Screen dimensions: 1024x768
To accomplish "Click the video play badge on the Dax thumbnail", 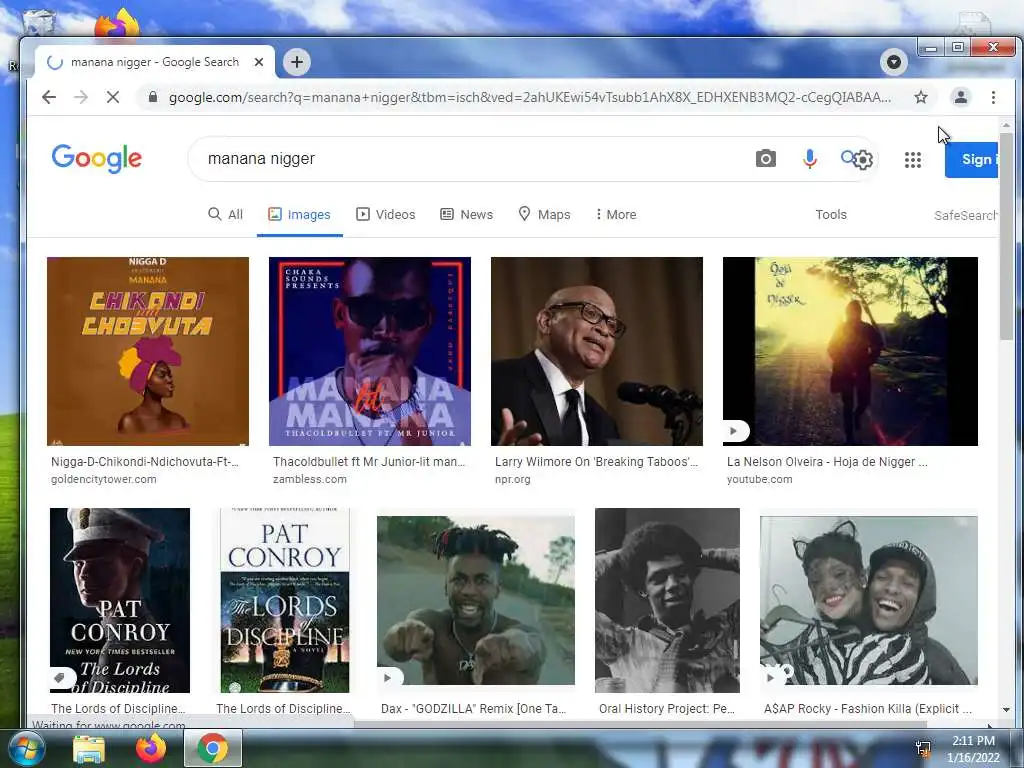I will 390,678.
